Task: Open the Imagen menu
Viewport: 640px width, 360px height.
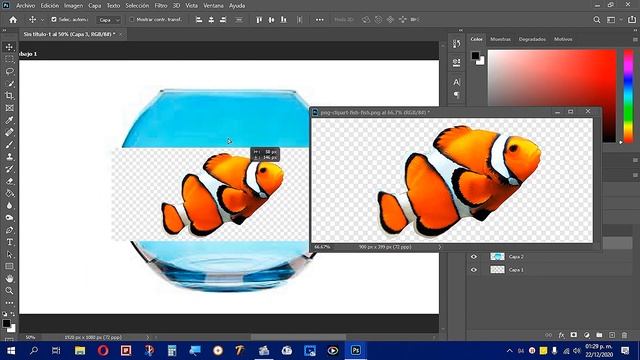Action: pyautogui.click(x=73, y=6)
